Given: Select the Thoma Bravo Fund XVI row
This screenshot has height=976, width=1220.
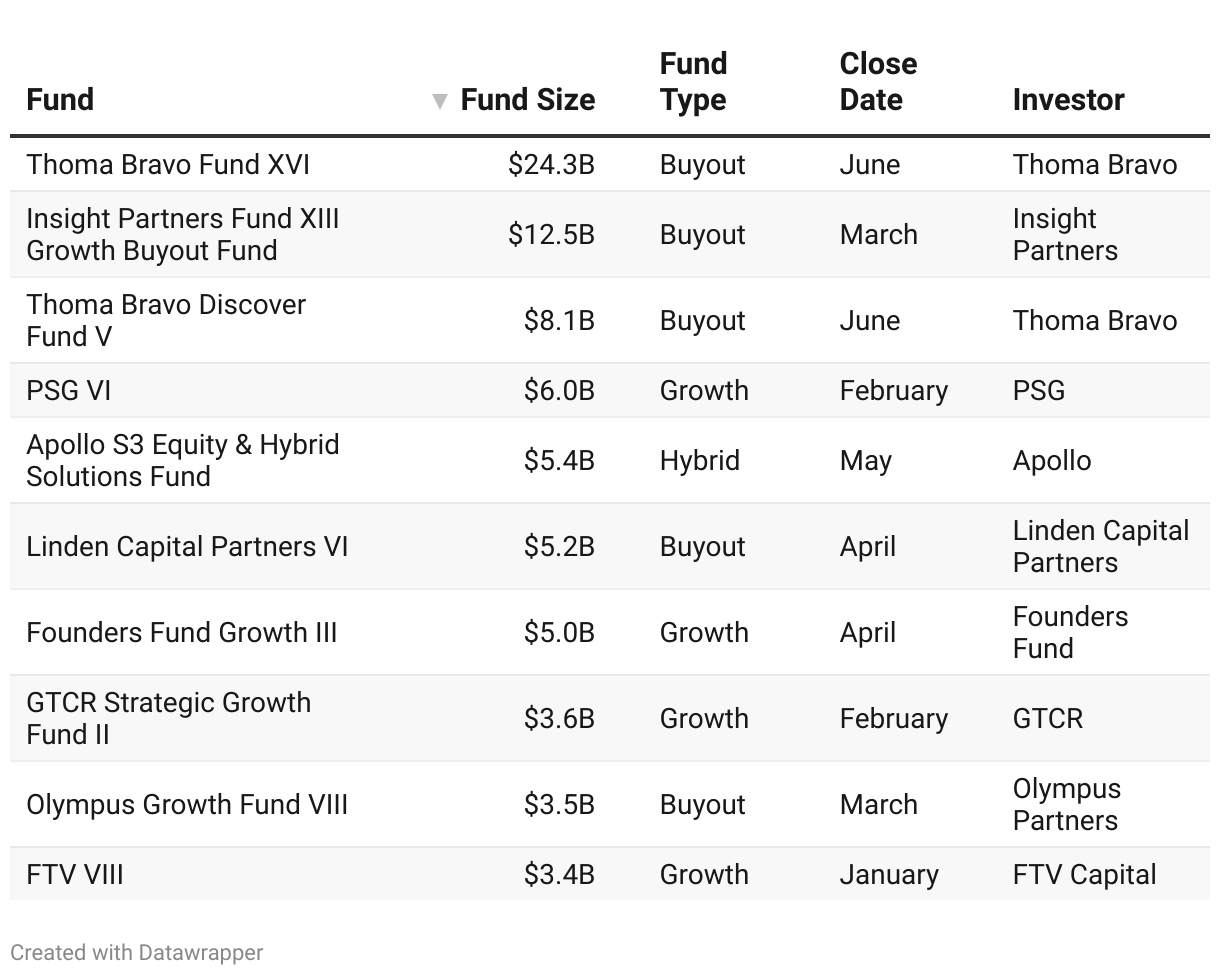Looking at the screenshot, I should pos(168,165).
